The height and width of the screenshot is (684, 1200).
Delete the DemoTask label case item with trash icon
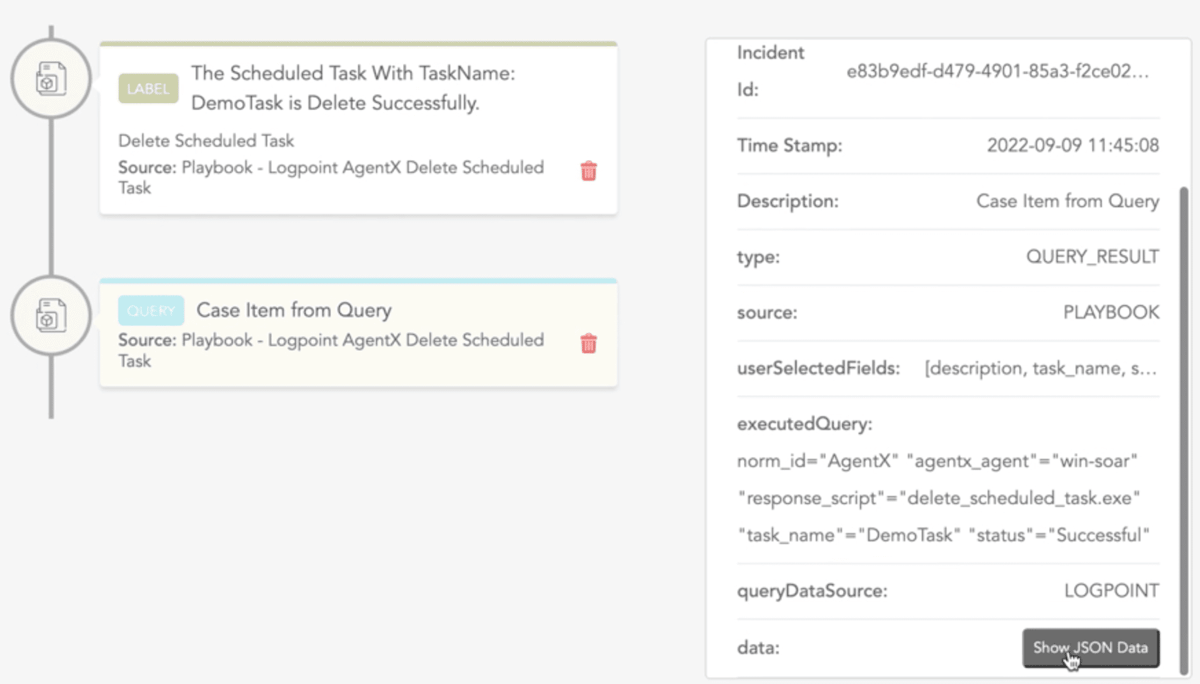[589, 171]
